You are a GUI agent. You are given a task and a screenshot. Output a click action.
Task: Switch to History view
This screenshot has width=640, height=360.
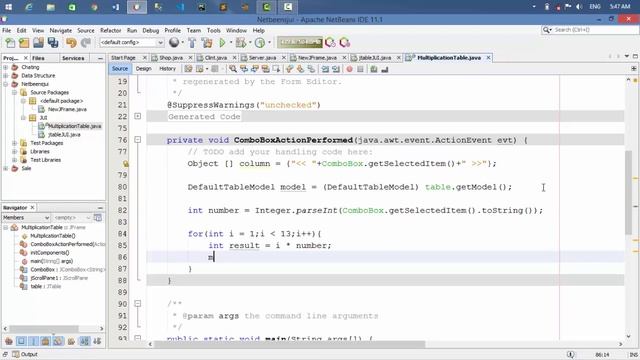167,69
